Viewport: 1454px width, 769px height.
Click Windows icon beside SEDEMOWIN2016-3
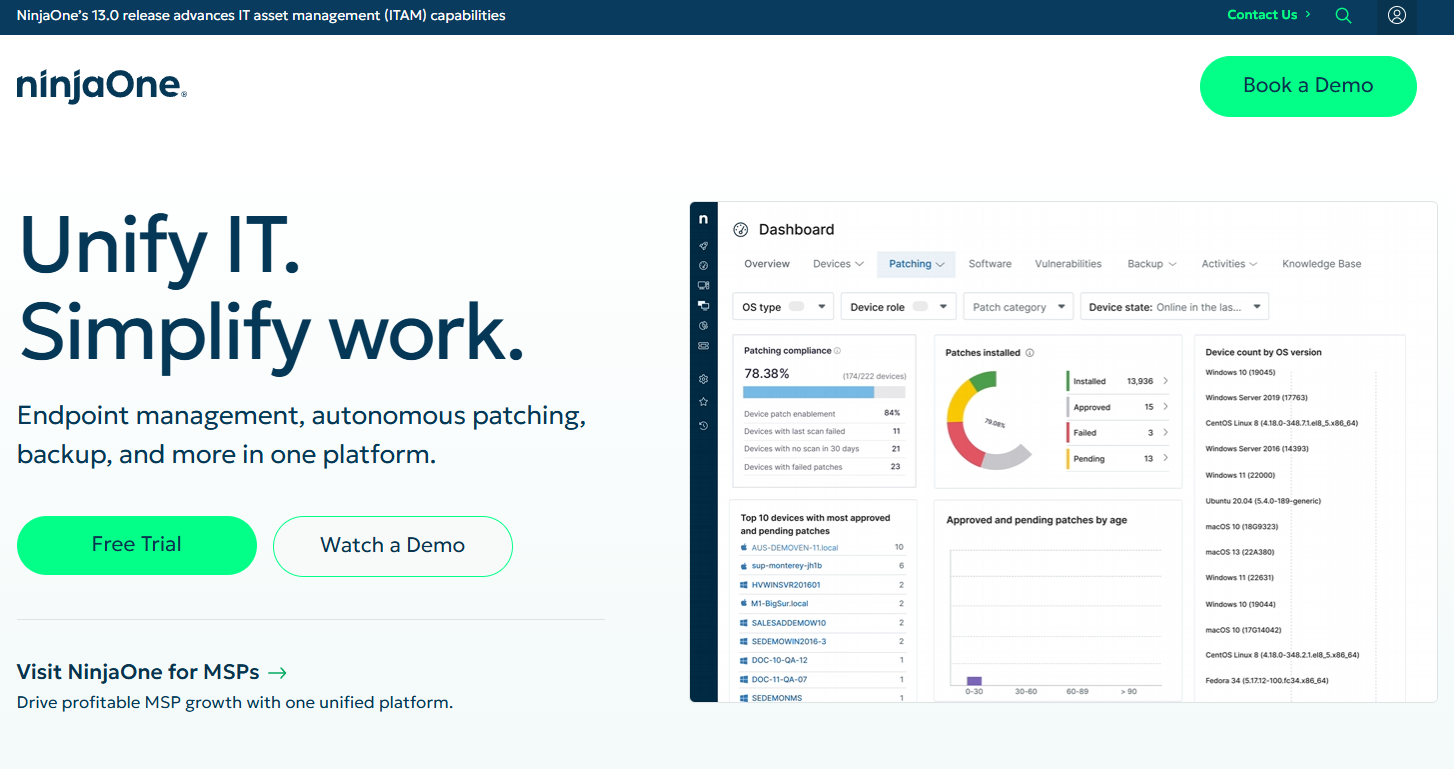[744, 641]
